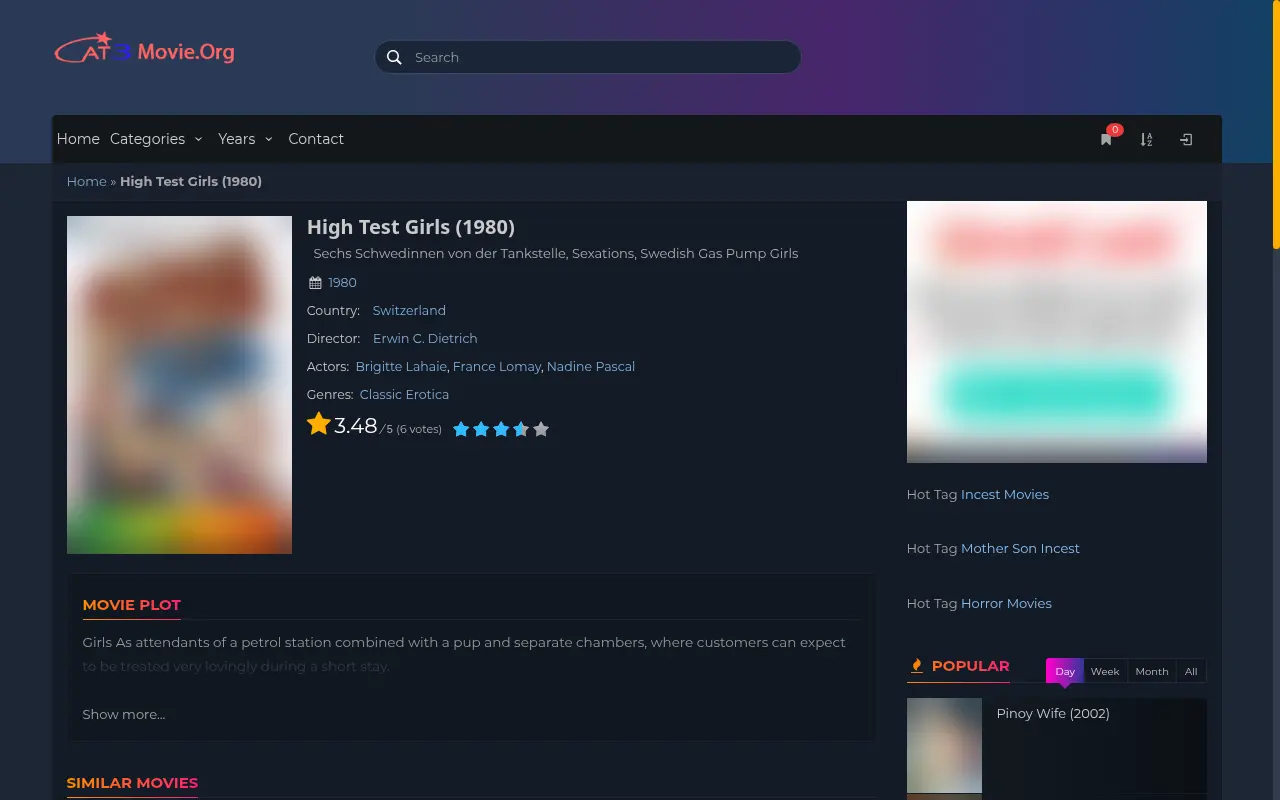Screen dimensions: 1280x800
Task: Click the page's vertical scrollbar thumb
Action: pyautogui.click(x=1276, y=124)
